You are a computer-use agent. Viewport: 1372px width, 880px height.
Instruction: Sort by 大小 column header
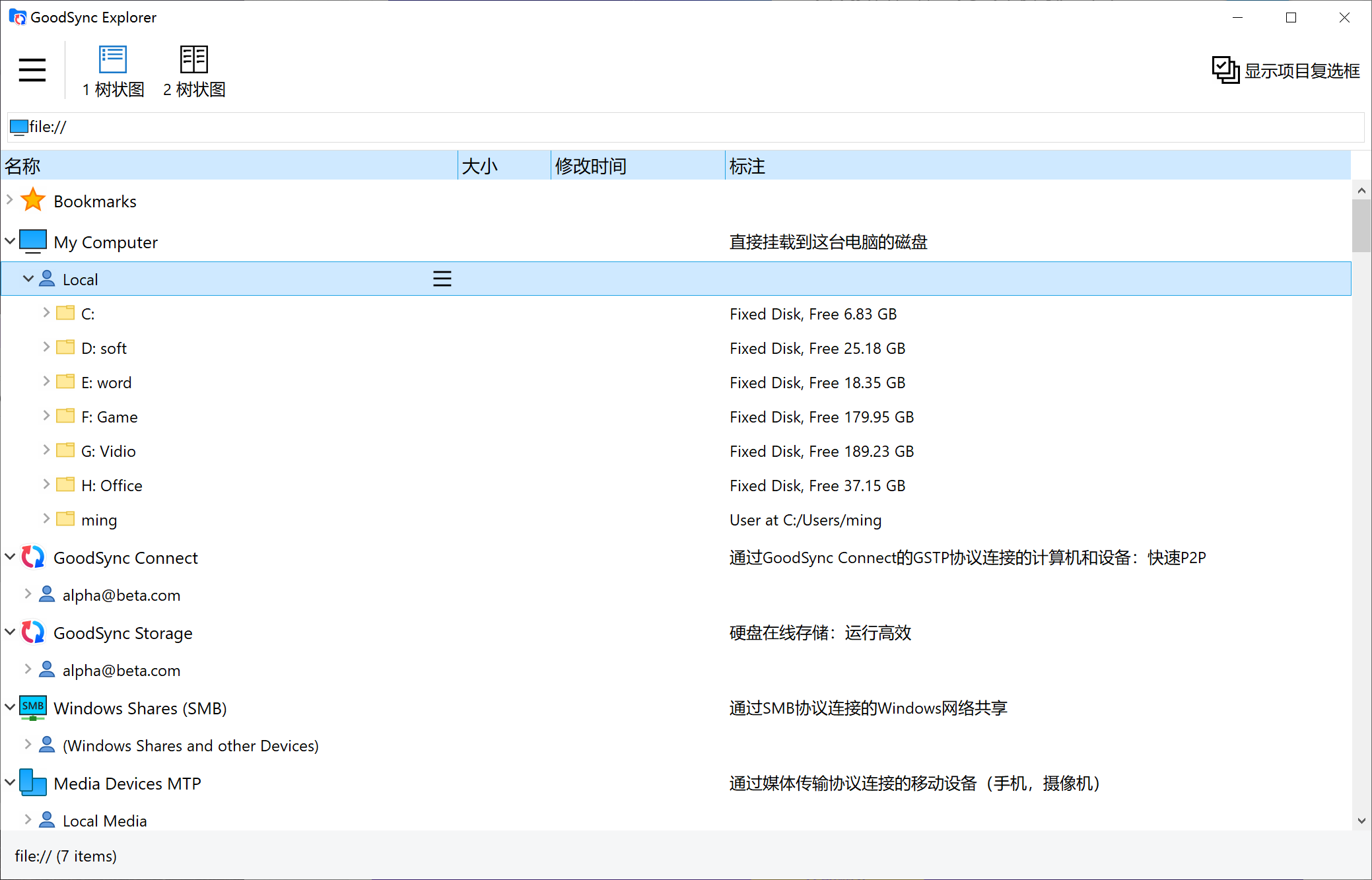coord(504,166)
